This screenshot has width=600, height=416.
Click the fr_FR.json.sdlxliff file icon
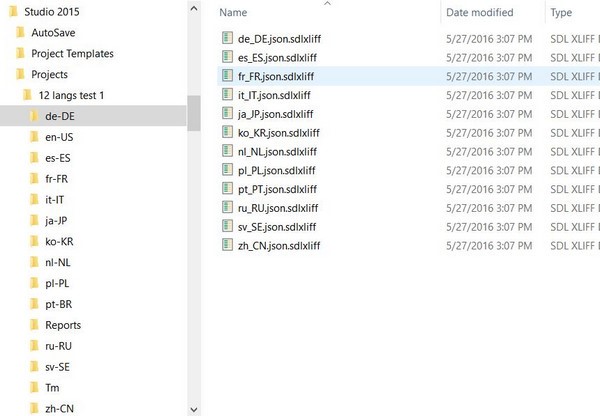[227, 75]
